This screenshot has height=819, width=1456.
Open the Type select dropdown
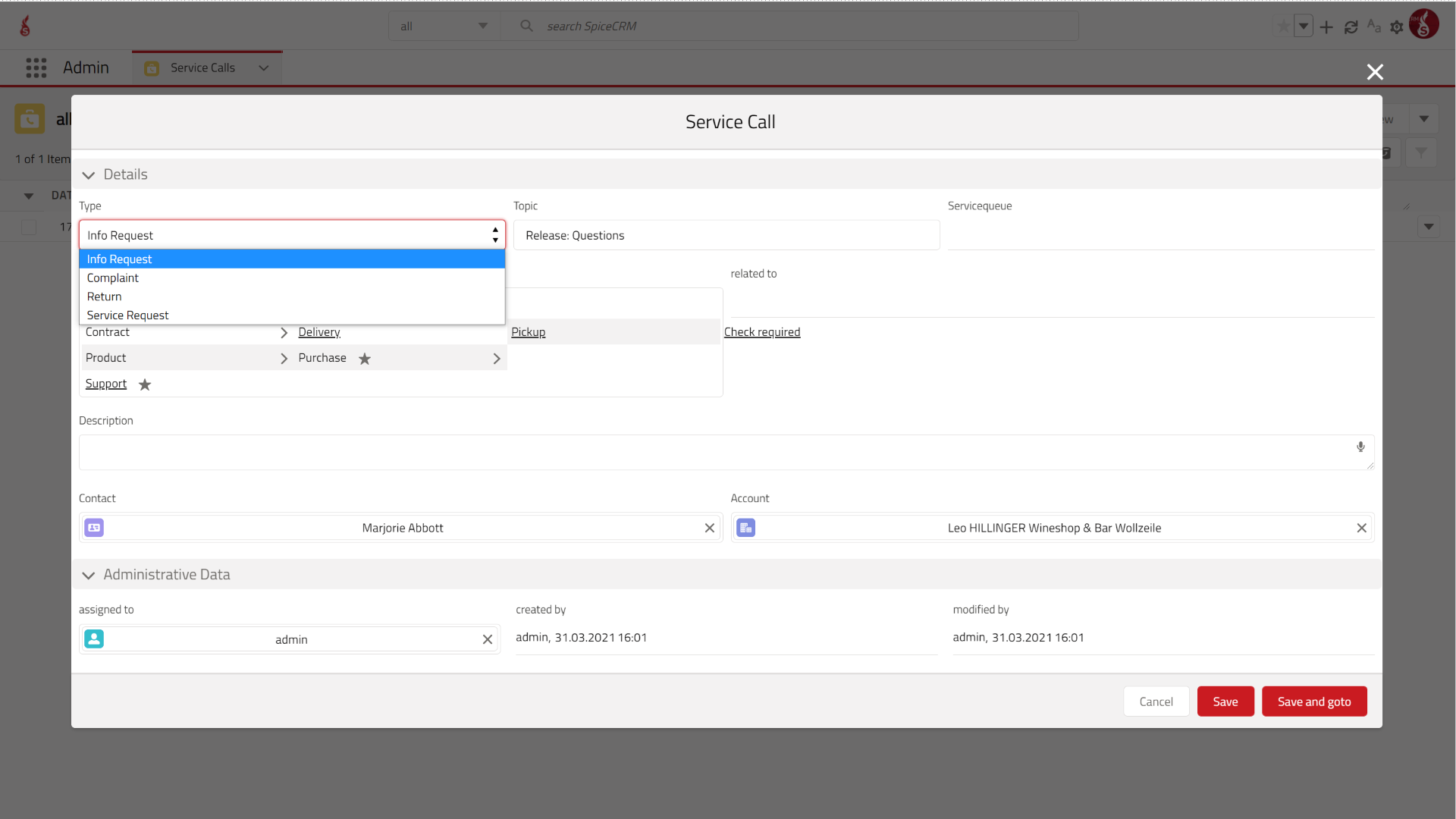click(292, 235)
